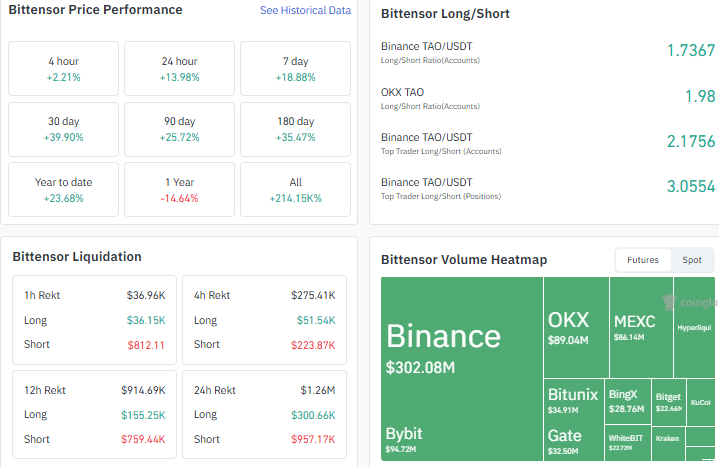Switch heatmap to Spot tab
The image size is (719, 467).
691,260
